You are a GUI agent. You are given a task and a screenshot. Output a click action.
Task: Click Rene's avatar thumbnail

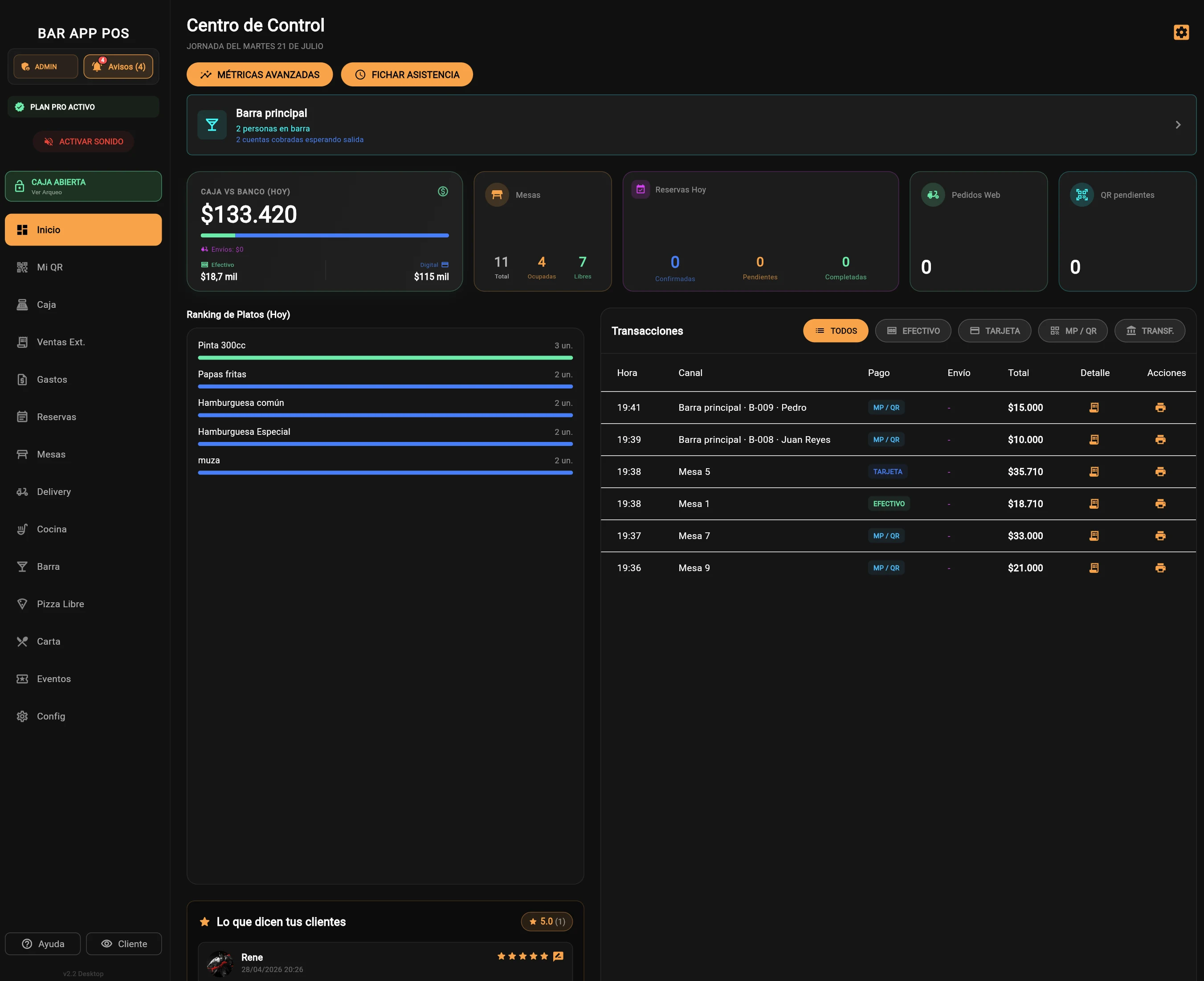pos(220,964)
